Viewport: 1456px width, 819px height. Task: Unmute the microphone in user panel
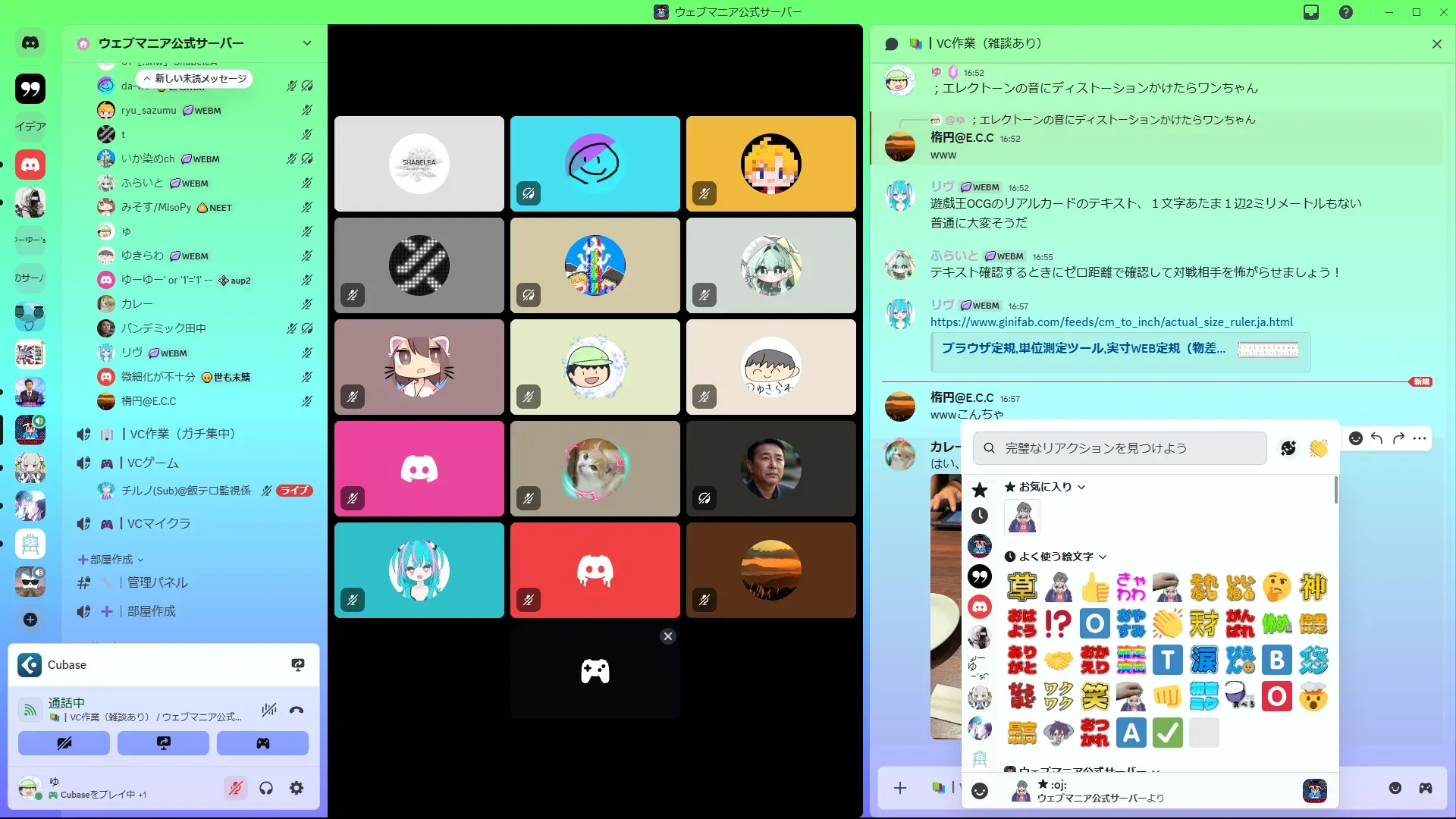pyautogui.click(x=235, y=789)
